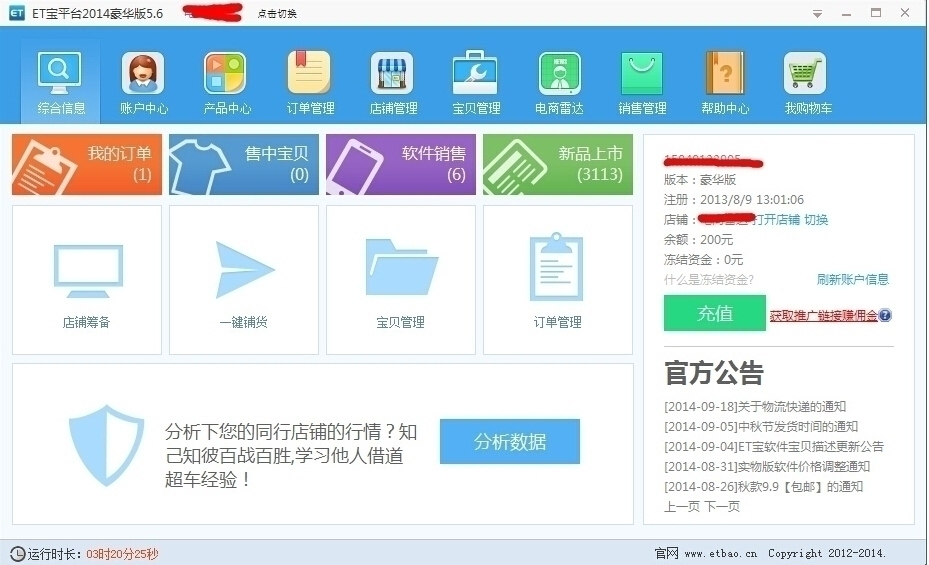Click 打开店铺 link
Screen dimensions: 929x565
(x=777, y=220)
